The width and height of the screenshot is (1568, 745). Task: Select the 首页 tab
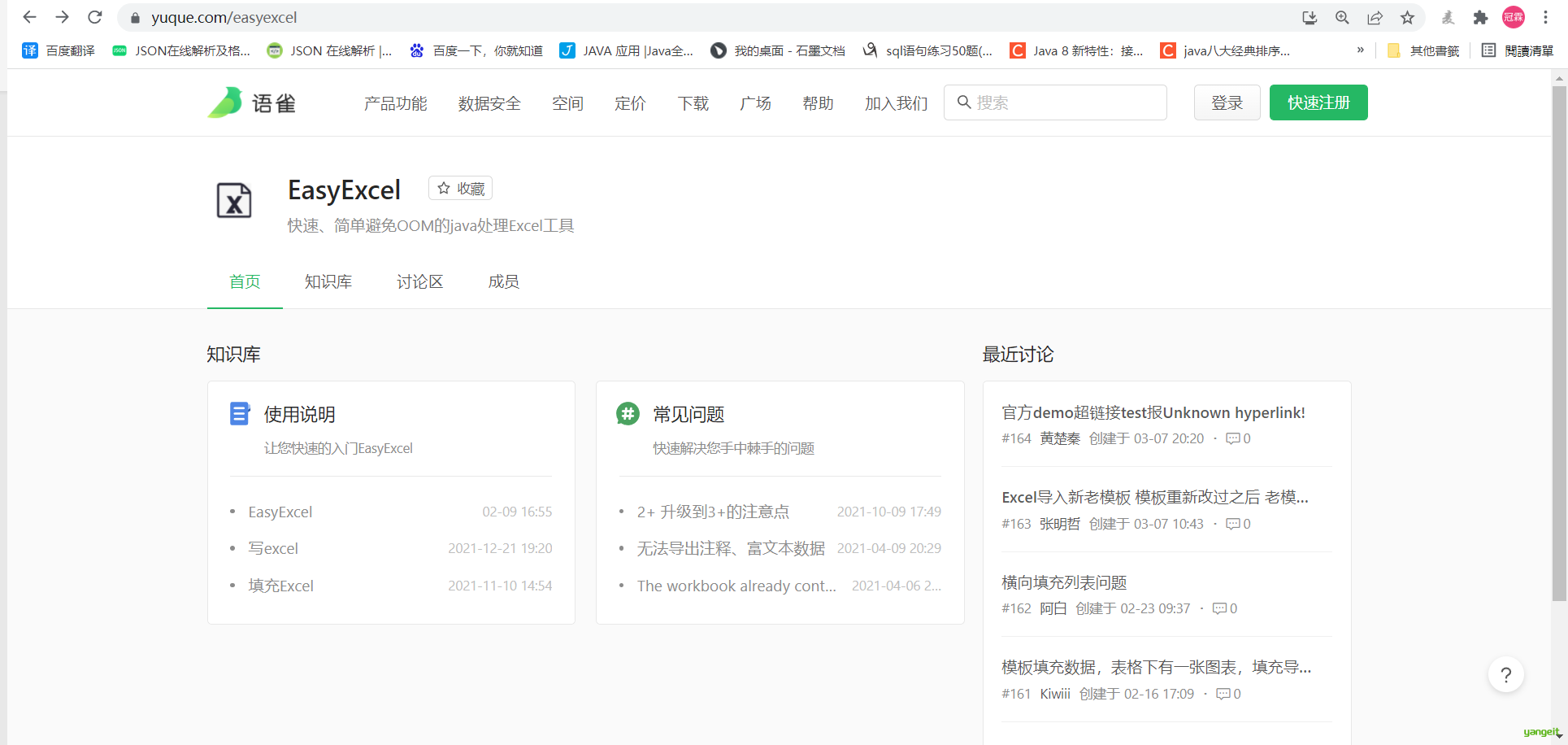pos(245,281)
